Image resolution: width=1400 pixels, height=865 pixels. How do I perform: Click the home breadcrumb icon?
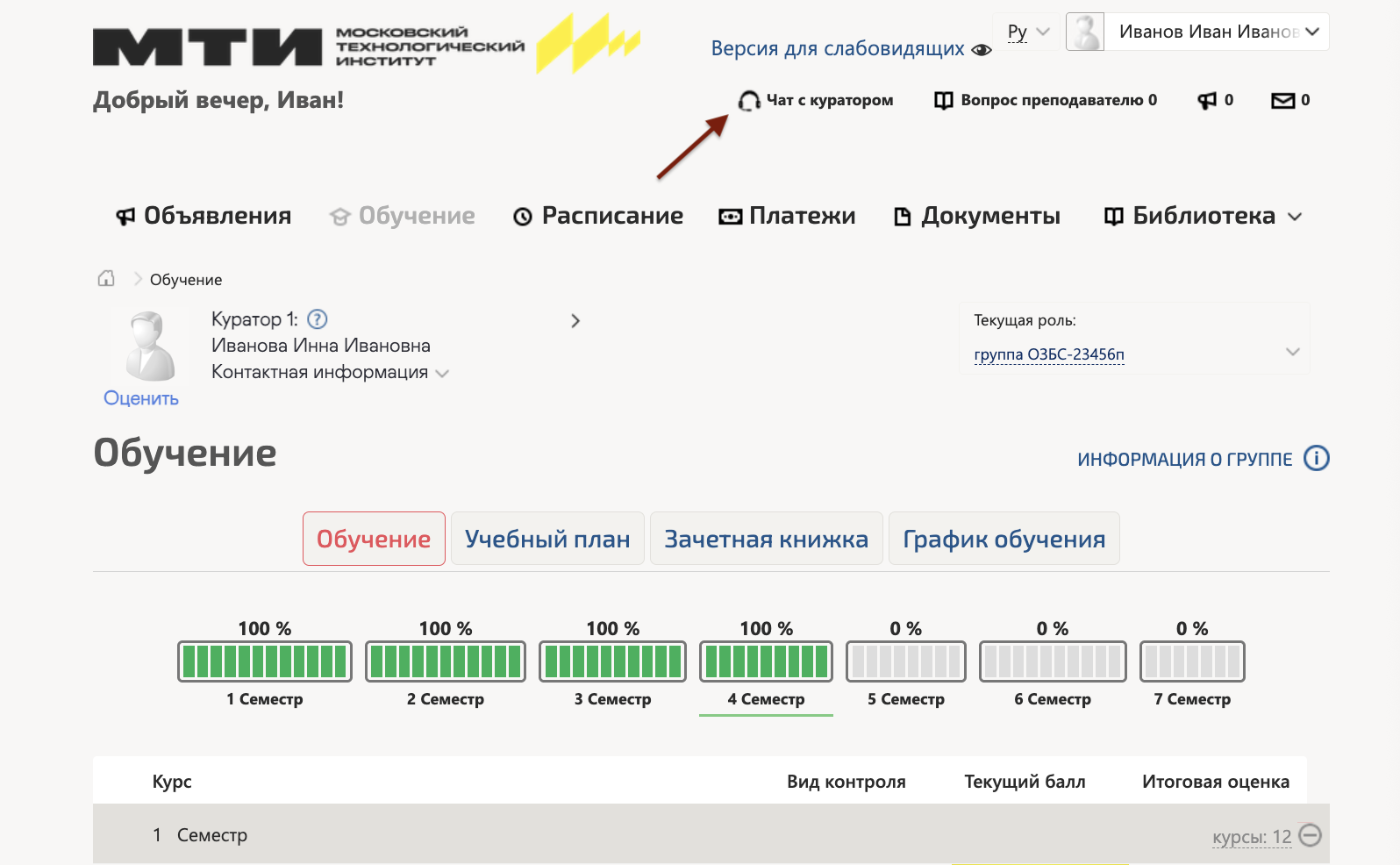pyautogui.click(x=106, y=279)
